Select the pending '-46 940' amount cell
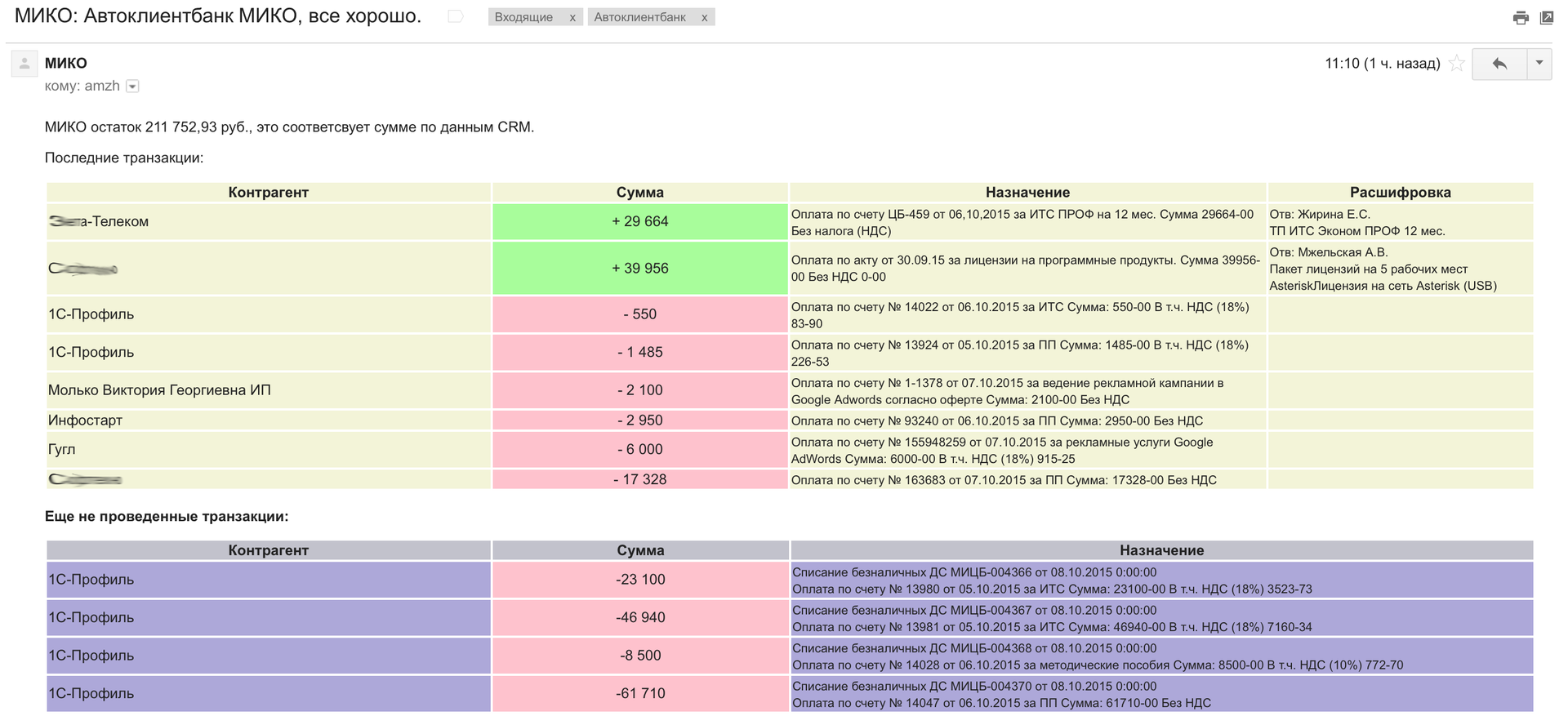Image resolution: width=1568 pixels, height=725 pixels. click(x=640, y=618)
